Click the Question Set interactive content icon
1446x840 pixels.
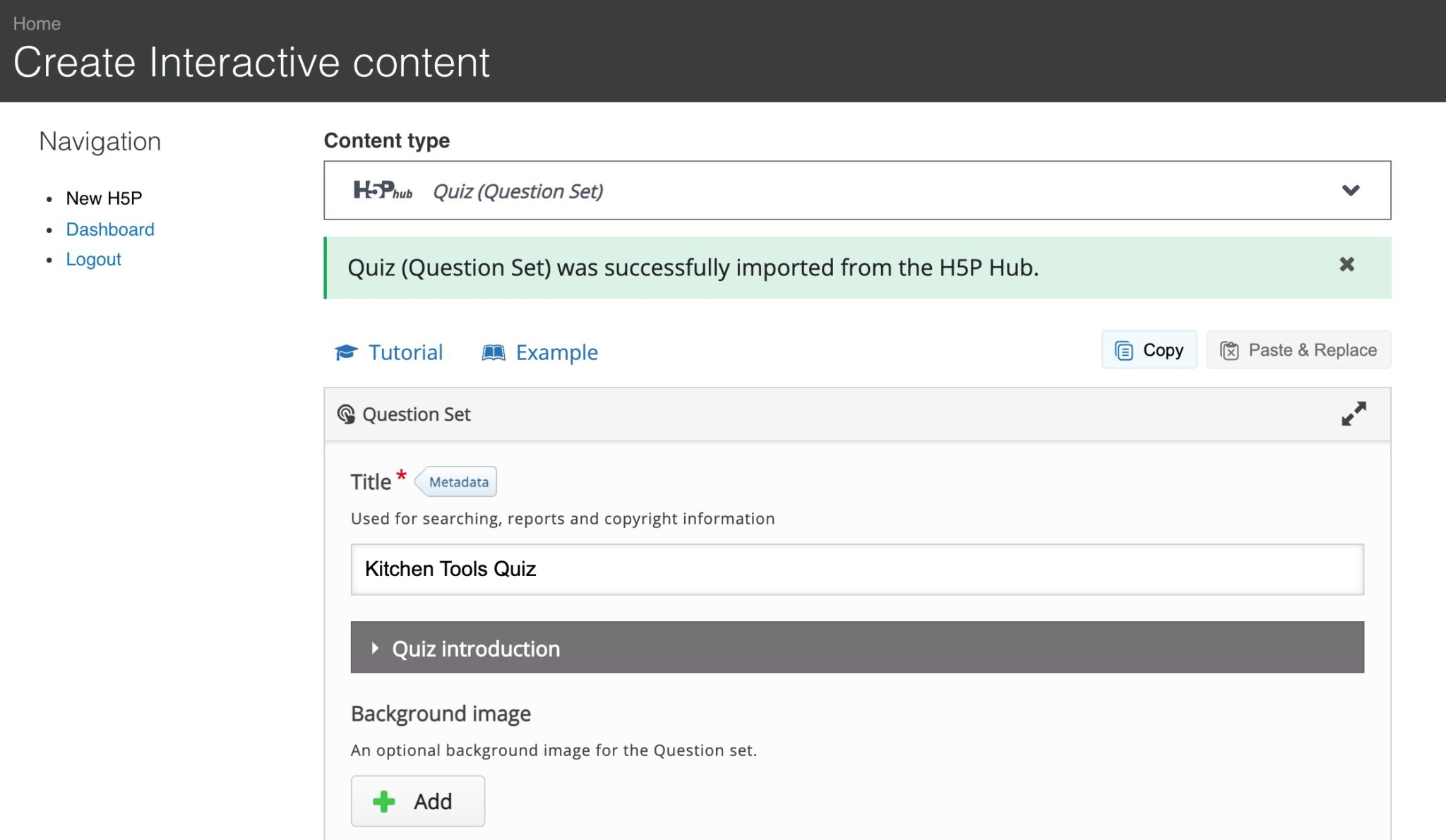(x=347, y=414)
